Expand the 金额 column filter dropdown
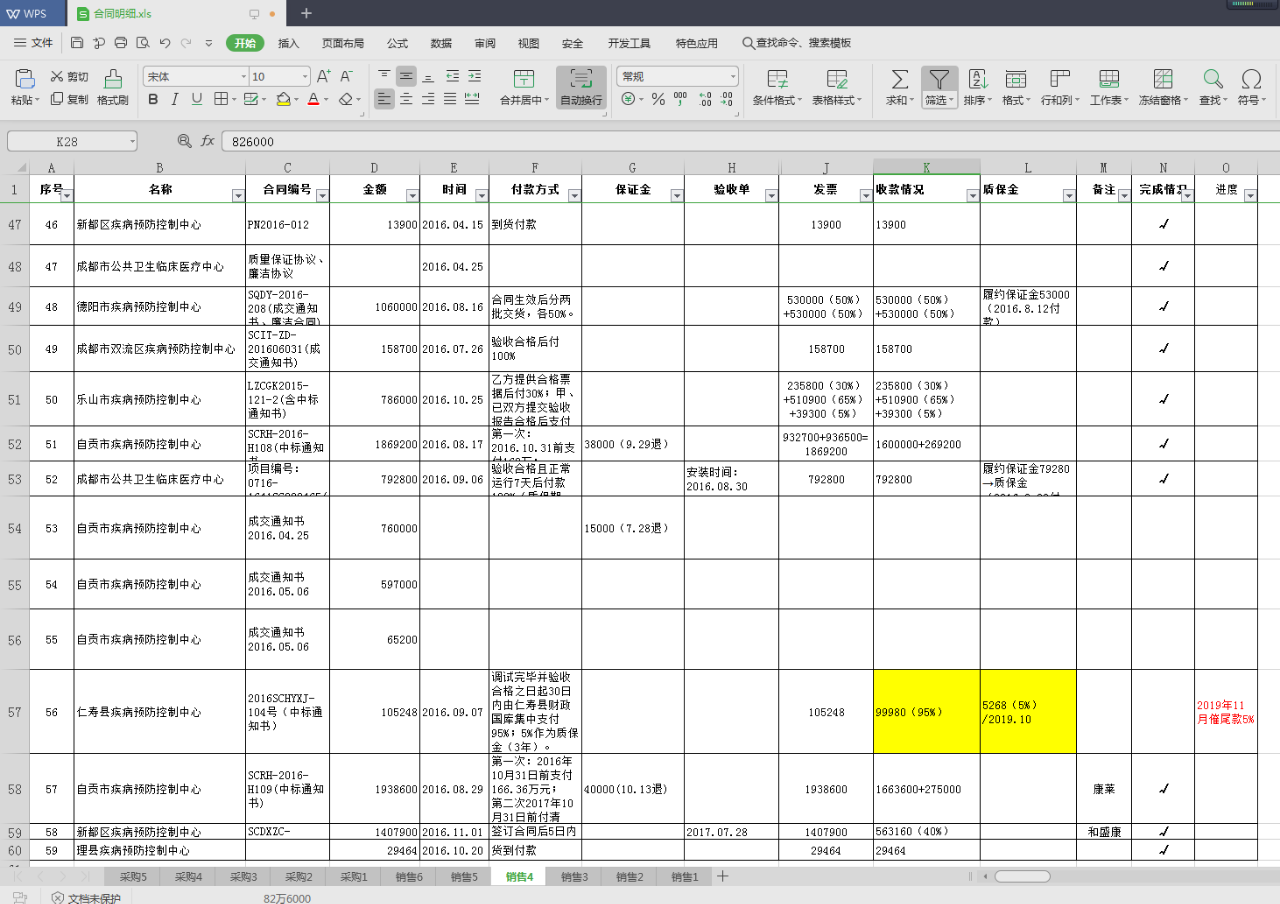Image resolution: width=1280 pixels, height=904 pixels. (x=412, y=196)
